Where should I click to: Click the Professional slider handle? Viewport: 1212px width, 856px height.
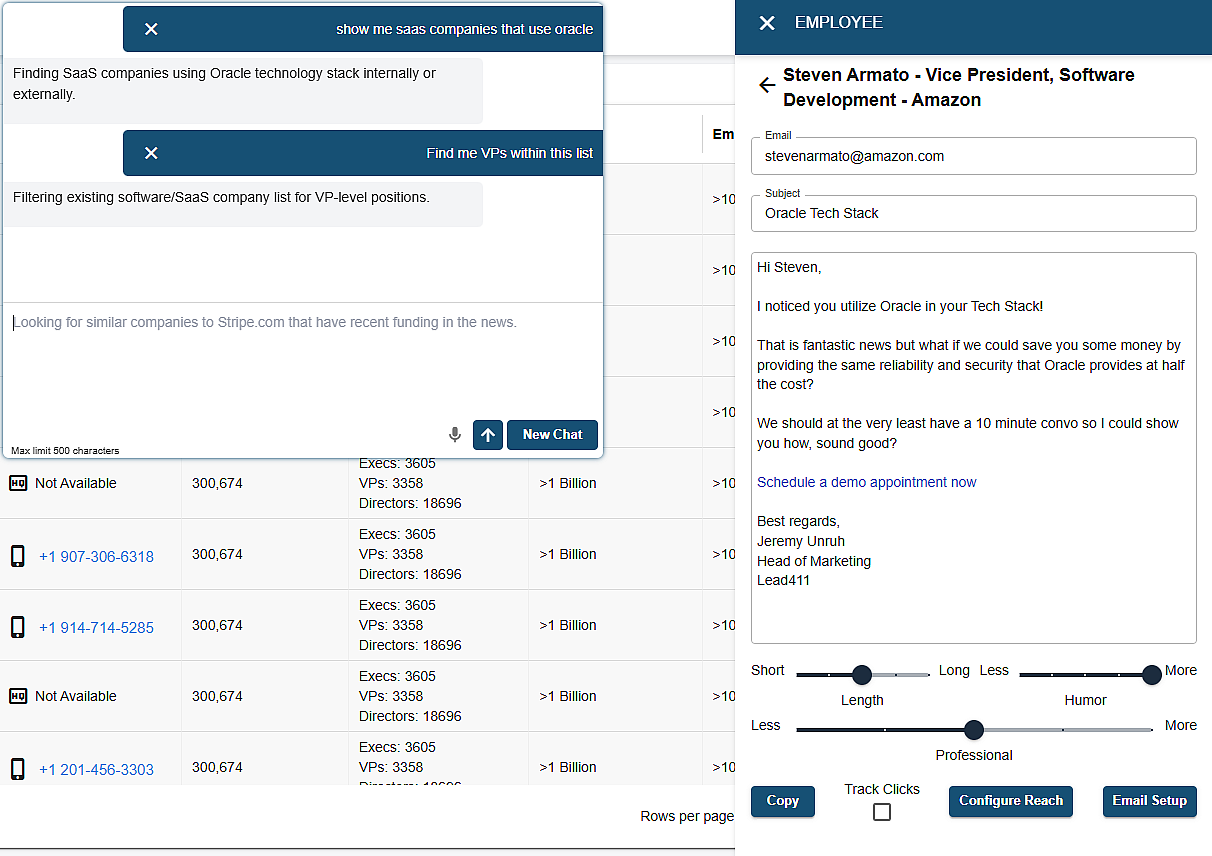tap(973, 730)
